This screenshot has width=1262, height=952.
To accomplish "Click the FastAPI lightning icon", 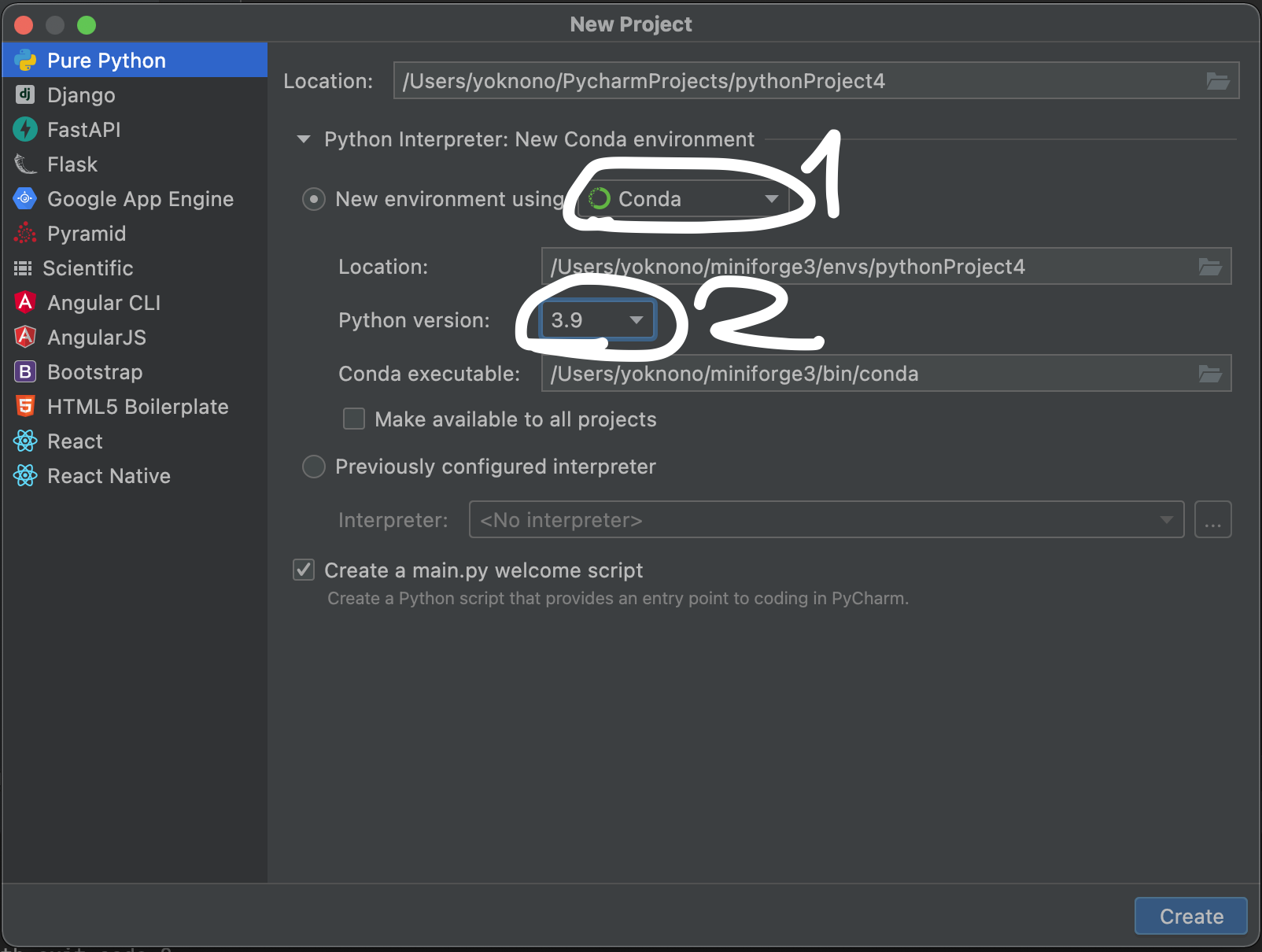I will tap(25, 130).
